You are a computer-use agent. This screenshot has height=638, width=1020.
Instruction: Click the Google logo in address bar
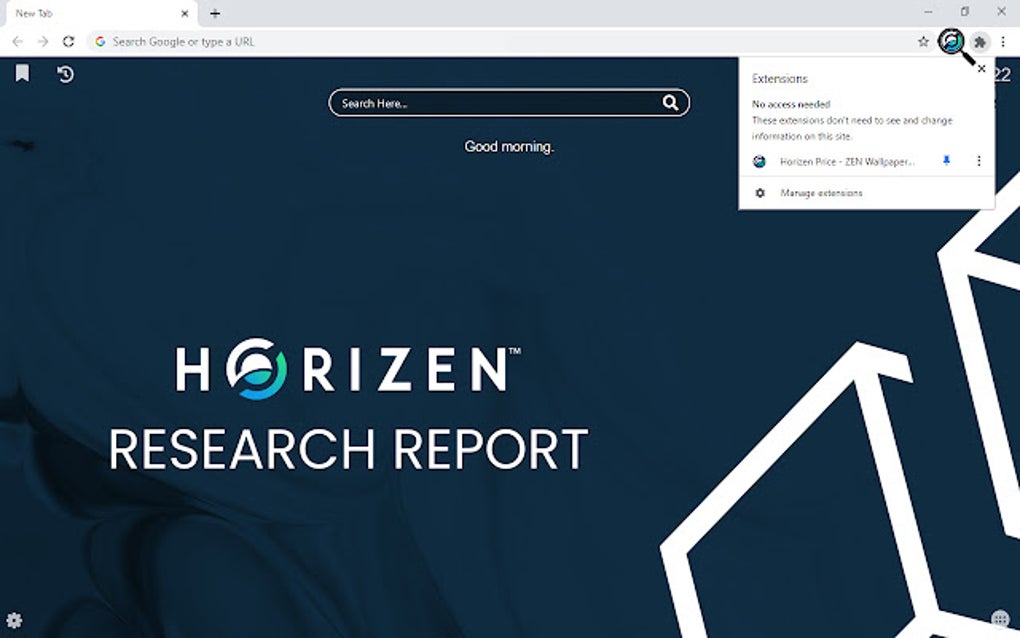click(100, 42)
